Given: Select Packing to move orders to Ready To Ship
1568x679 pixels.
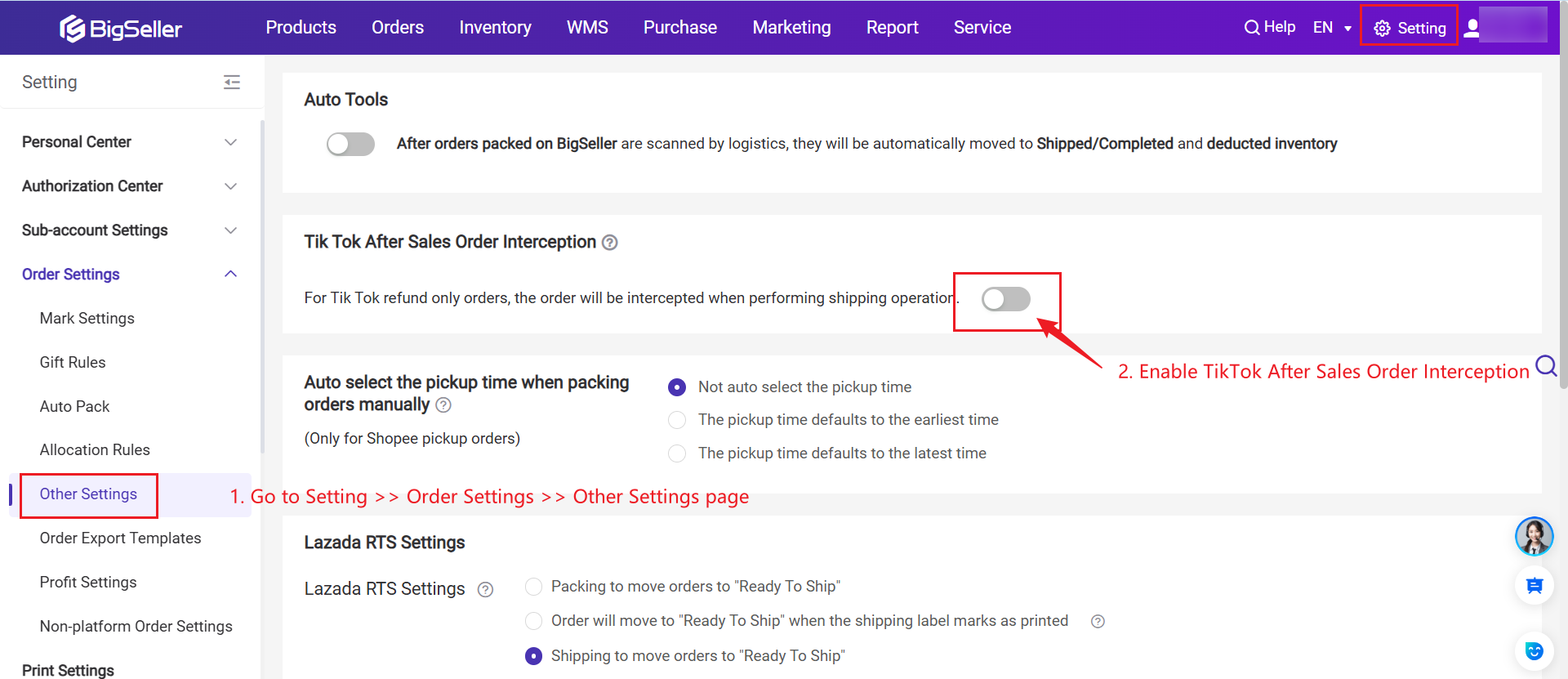Looking at the screenshot, I should pos(533,587).
